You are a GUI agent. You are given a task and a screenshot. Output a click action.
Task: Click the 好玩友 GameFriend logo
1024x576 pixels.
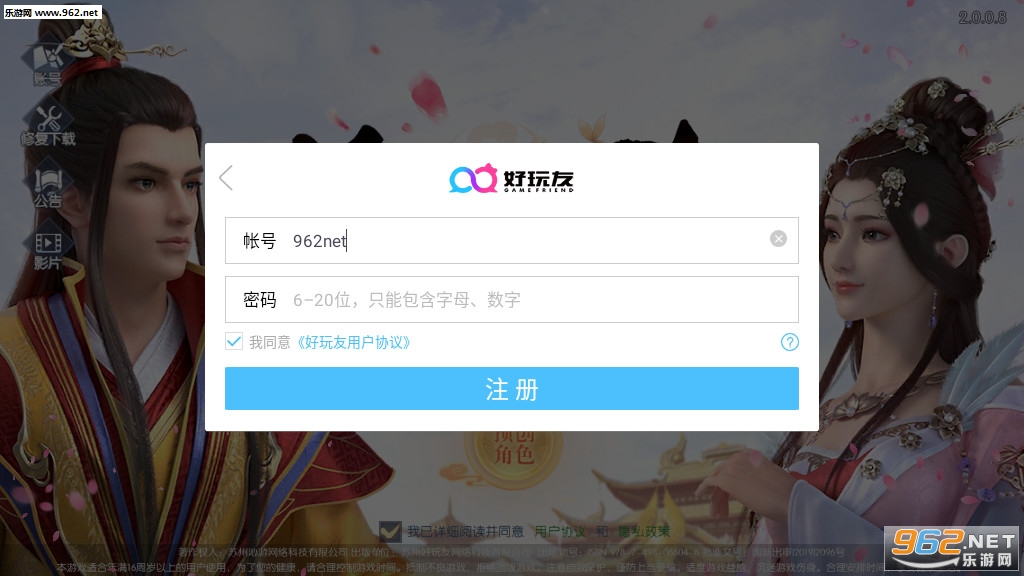(511, 179)
